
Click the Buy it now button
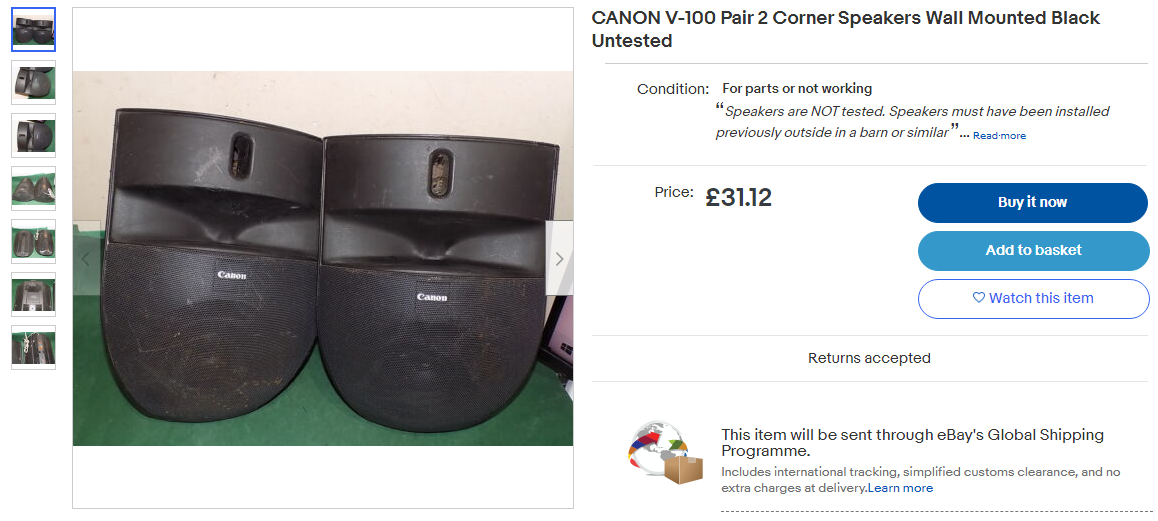click(x=1032, y=202)
